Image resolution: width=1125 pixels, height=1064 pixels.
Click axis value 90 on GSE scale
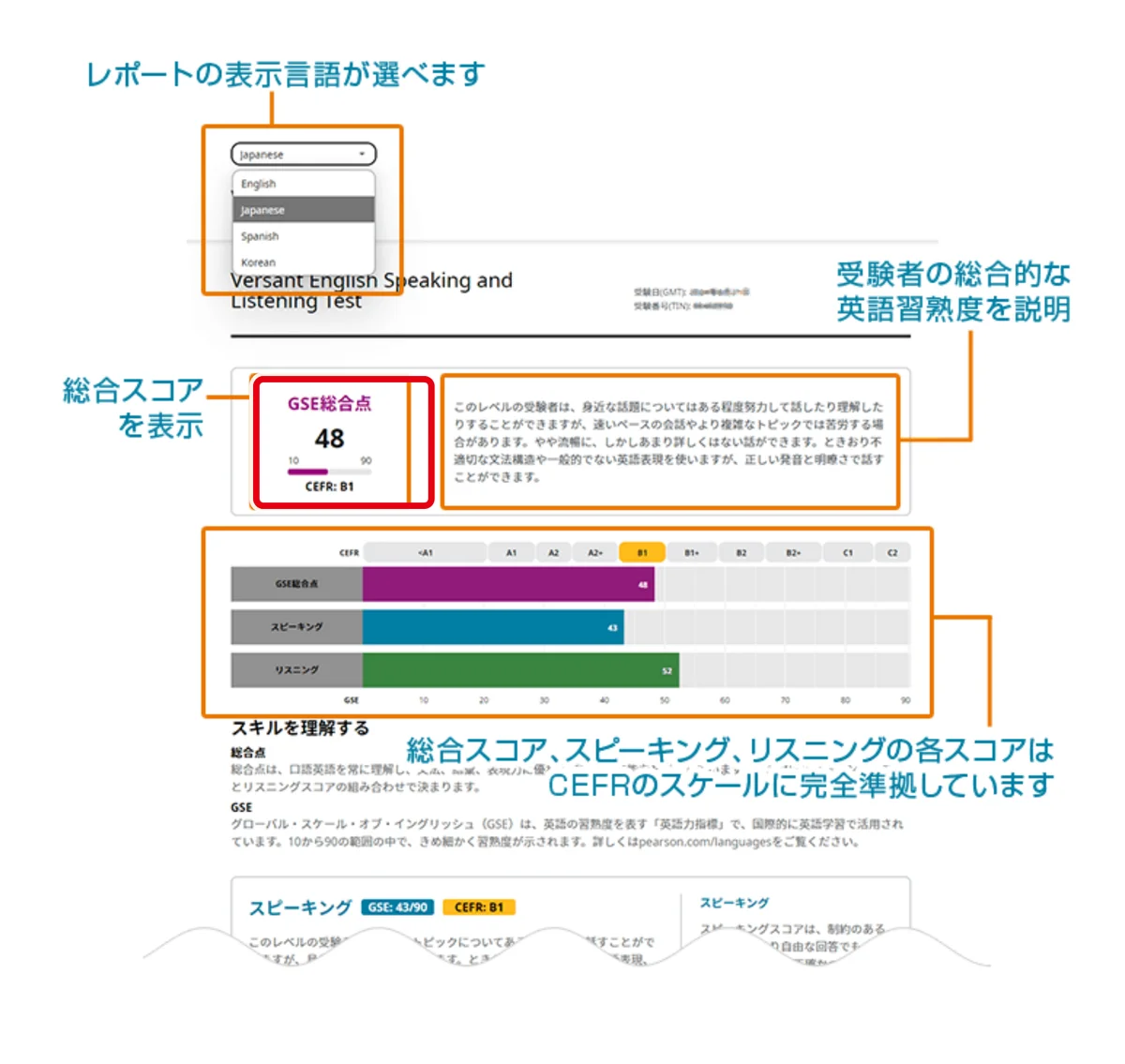click(x=906, y=700)
